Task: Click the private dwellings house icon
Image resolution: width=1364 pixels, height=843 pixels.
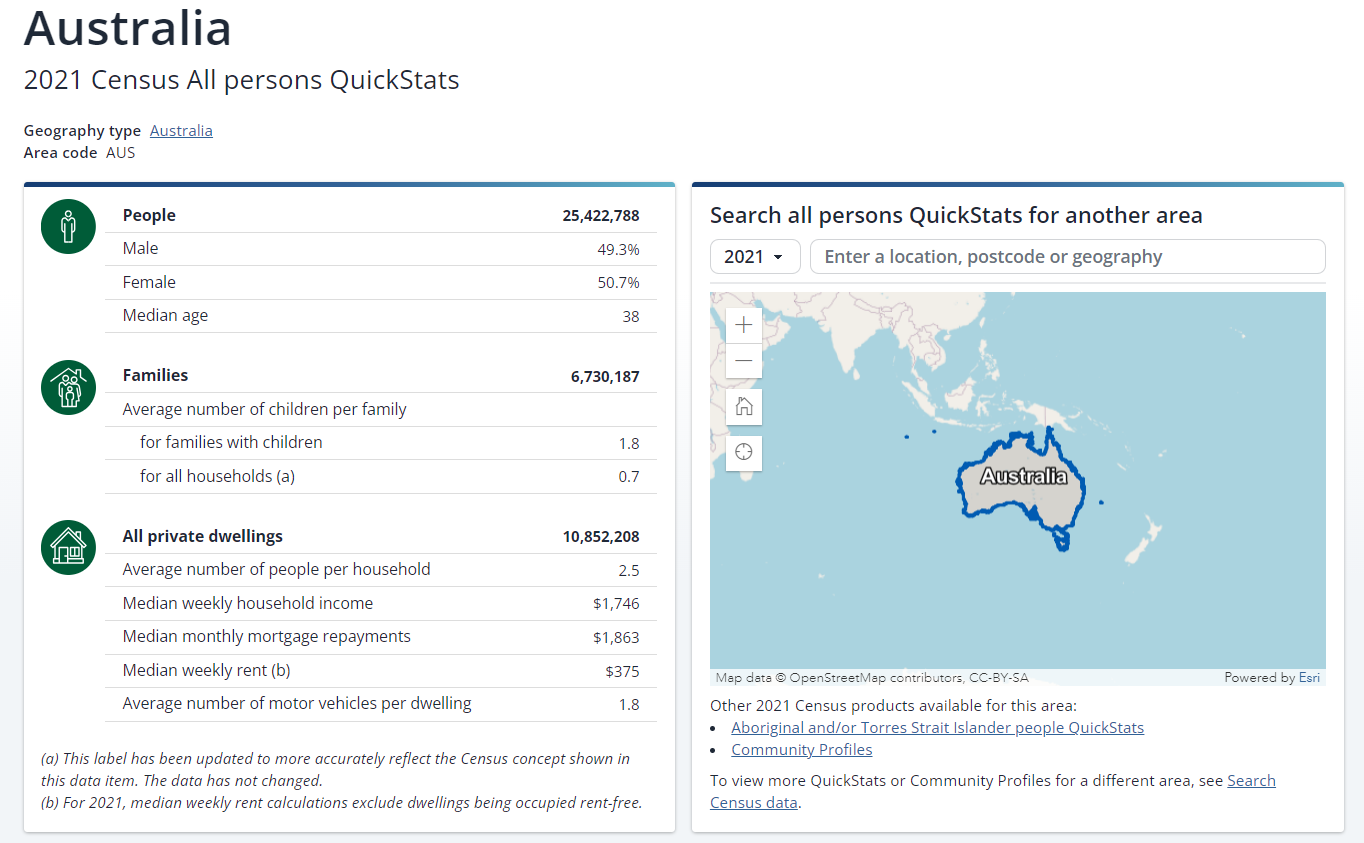Action: click(67, 547)
